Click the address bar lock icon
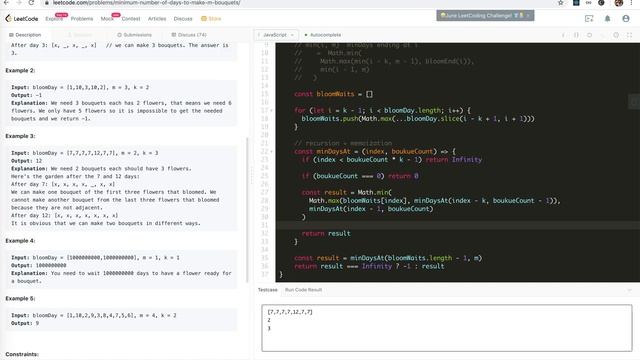Viewport: 640px width, 360px height. (x=47, y=2)
